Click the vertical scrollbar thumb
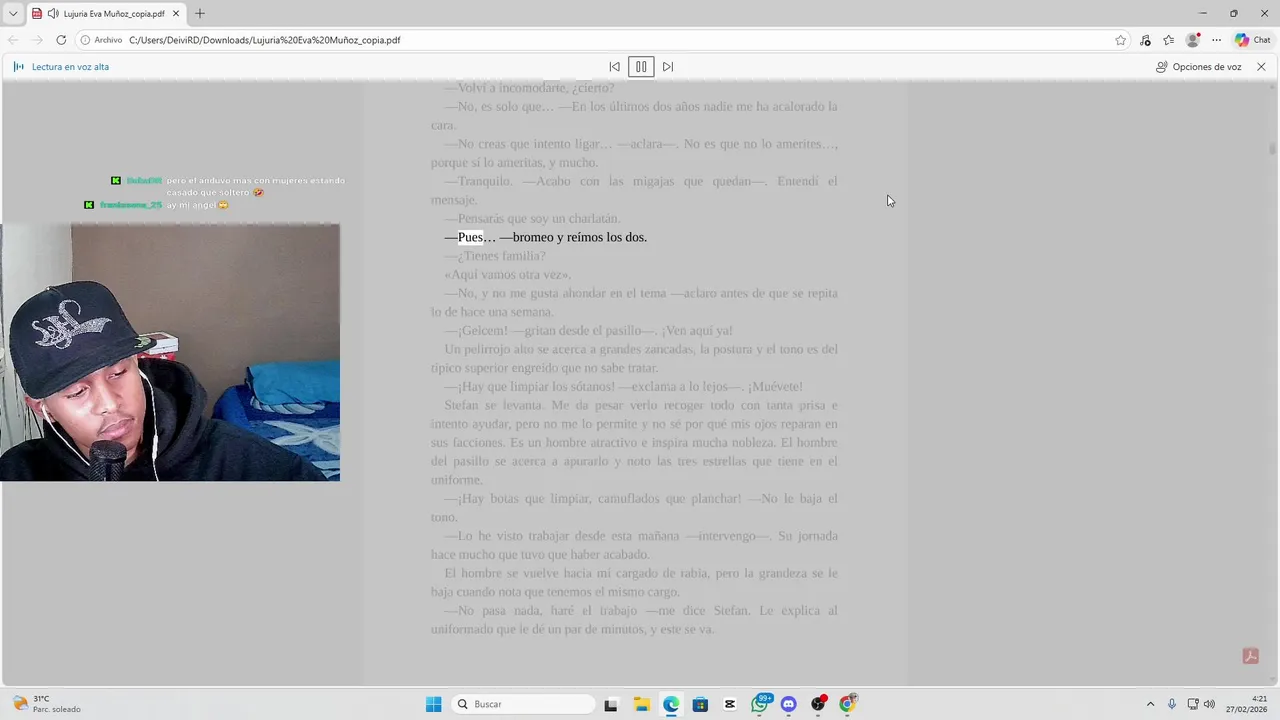Image resolution: width=1280 pixels, height=720 pixels. (x=1273, y=148)
